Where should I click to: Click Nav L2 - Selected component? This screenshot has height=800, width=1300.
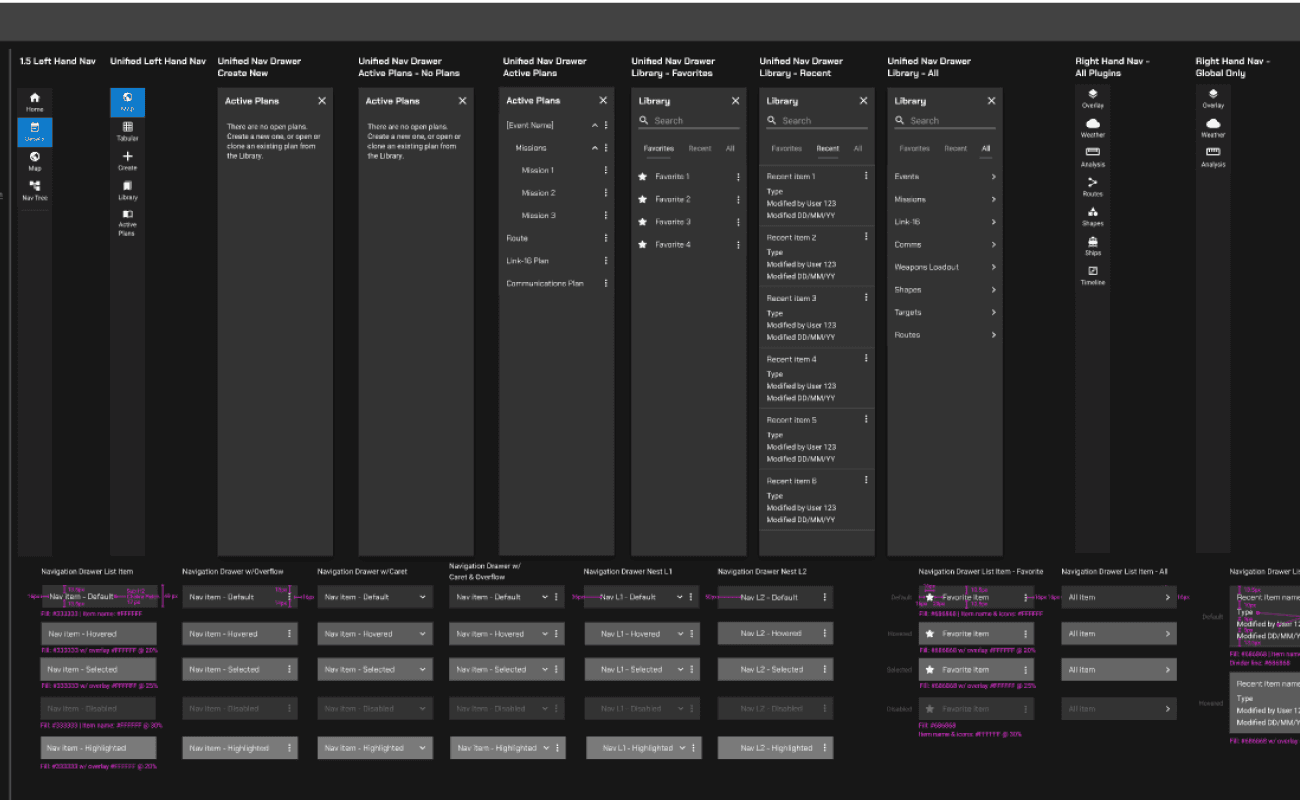(x=776, y=670)
